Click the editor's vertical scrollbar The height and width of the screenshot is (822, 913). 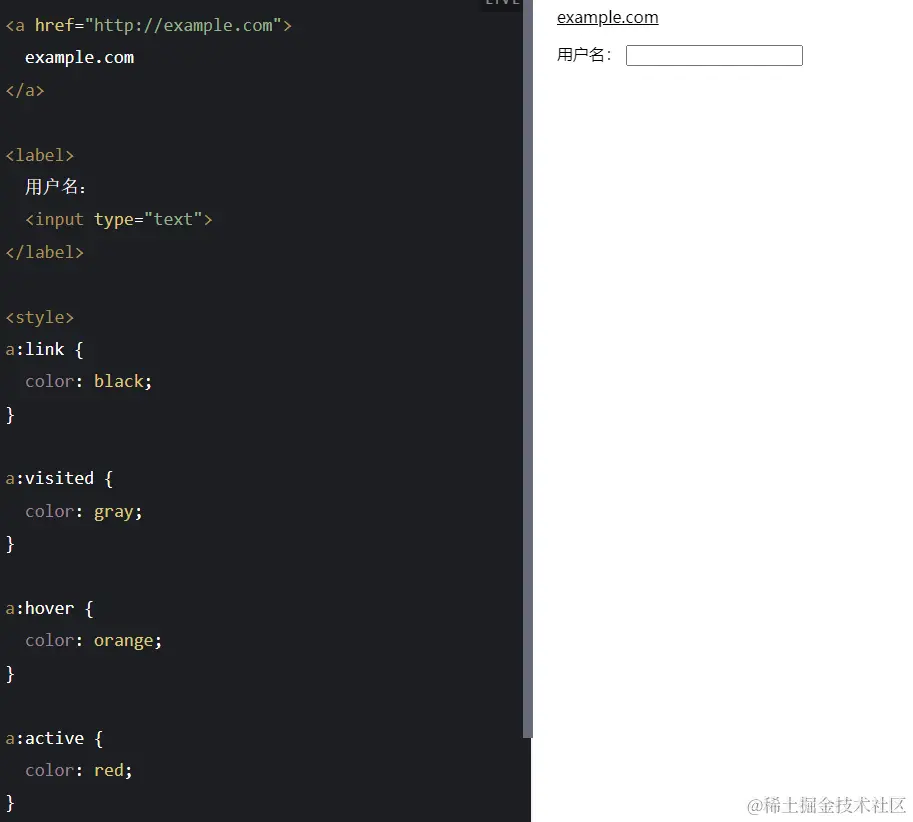click(528, 369)
